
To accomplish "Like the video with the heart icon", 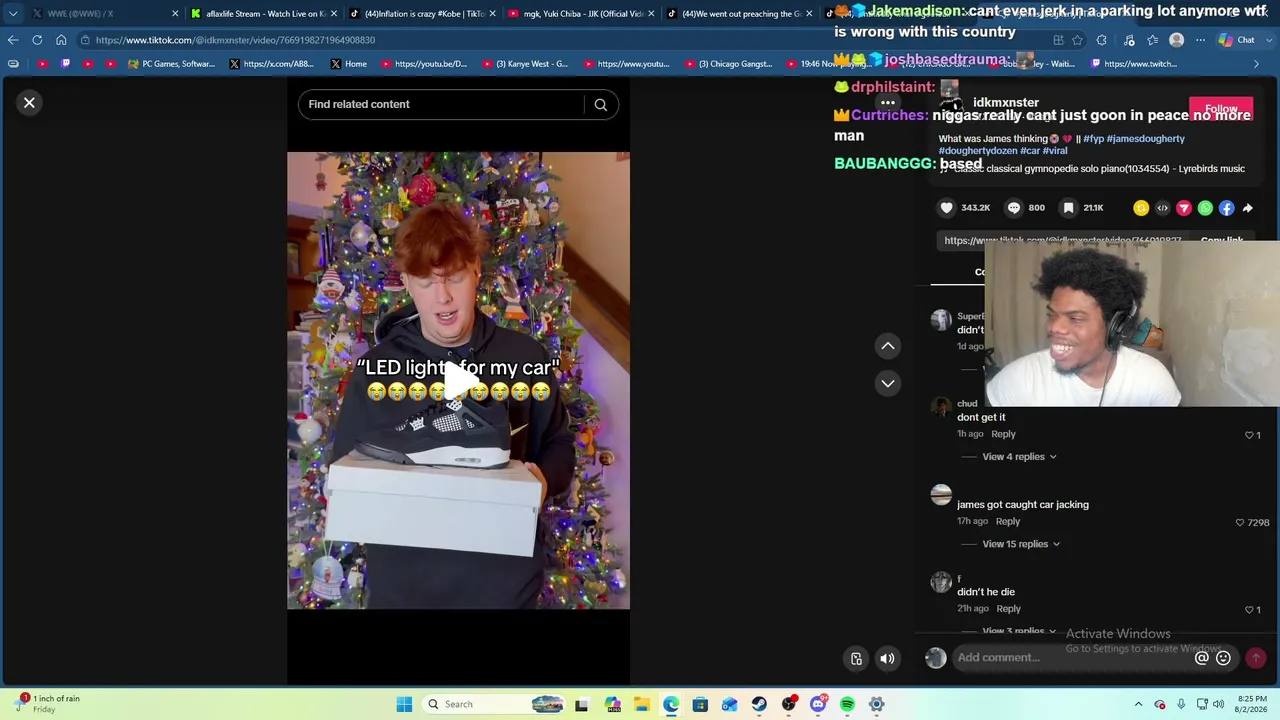I will point(946,208).
